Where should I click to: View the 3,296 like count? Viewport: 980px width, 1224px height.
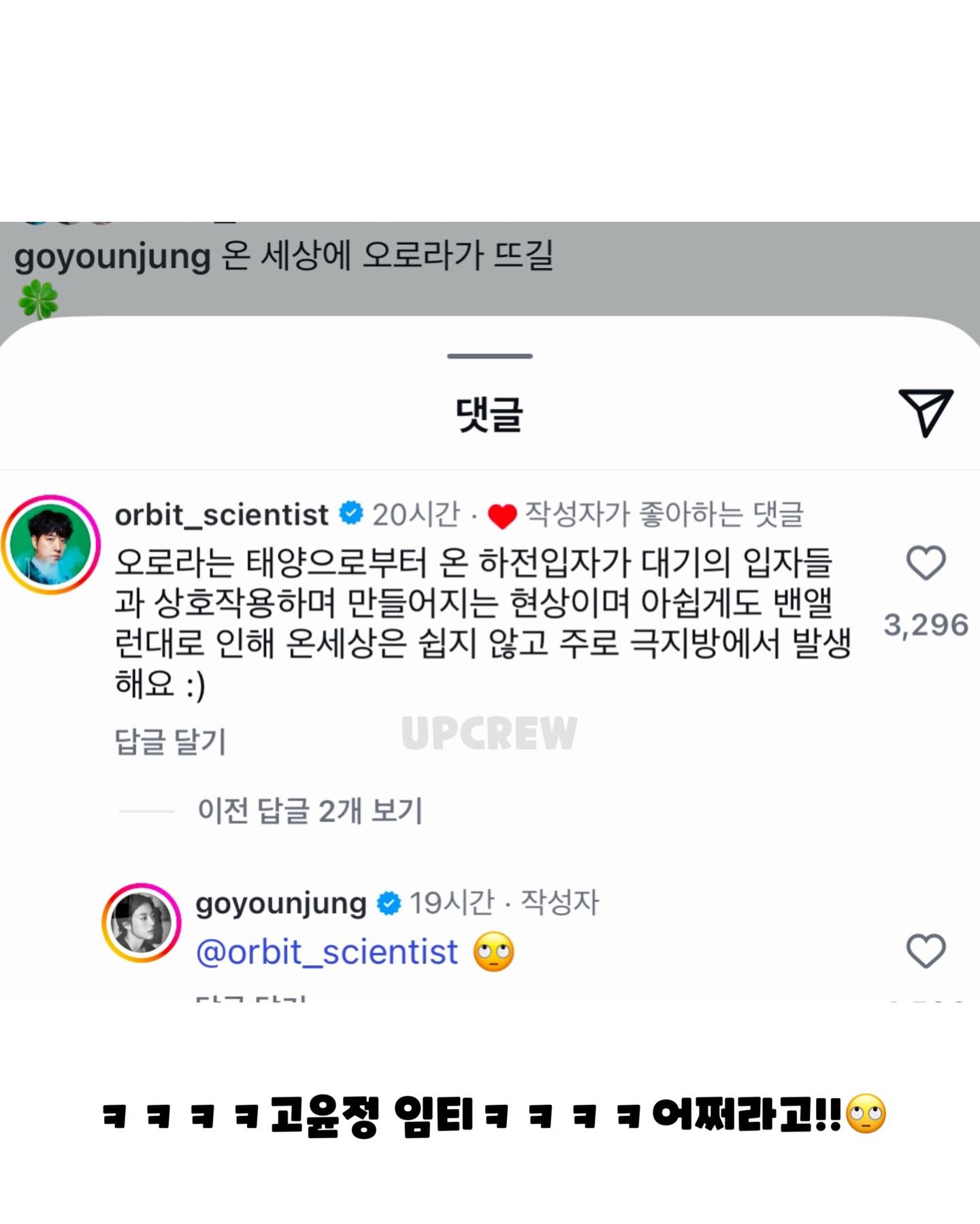[x=926, y=625]
